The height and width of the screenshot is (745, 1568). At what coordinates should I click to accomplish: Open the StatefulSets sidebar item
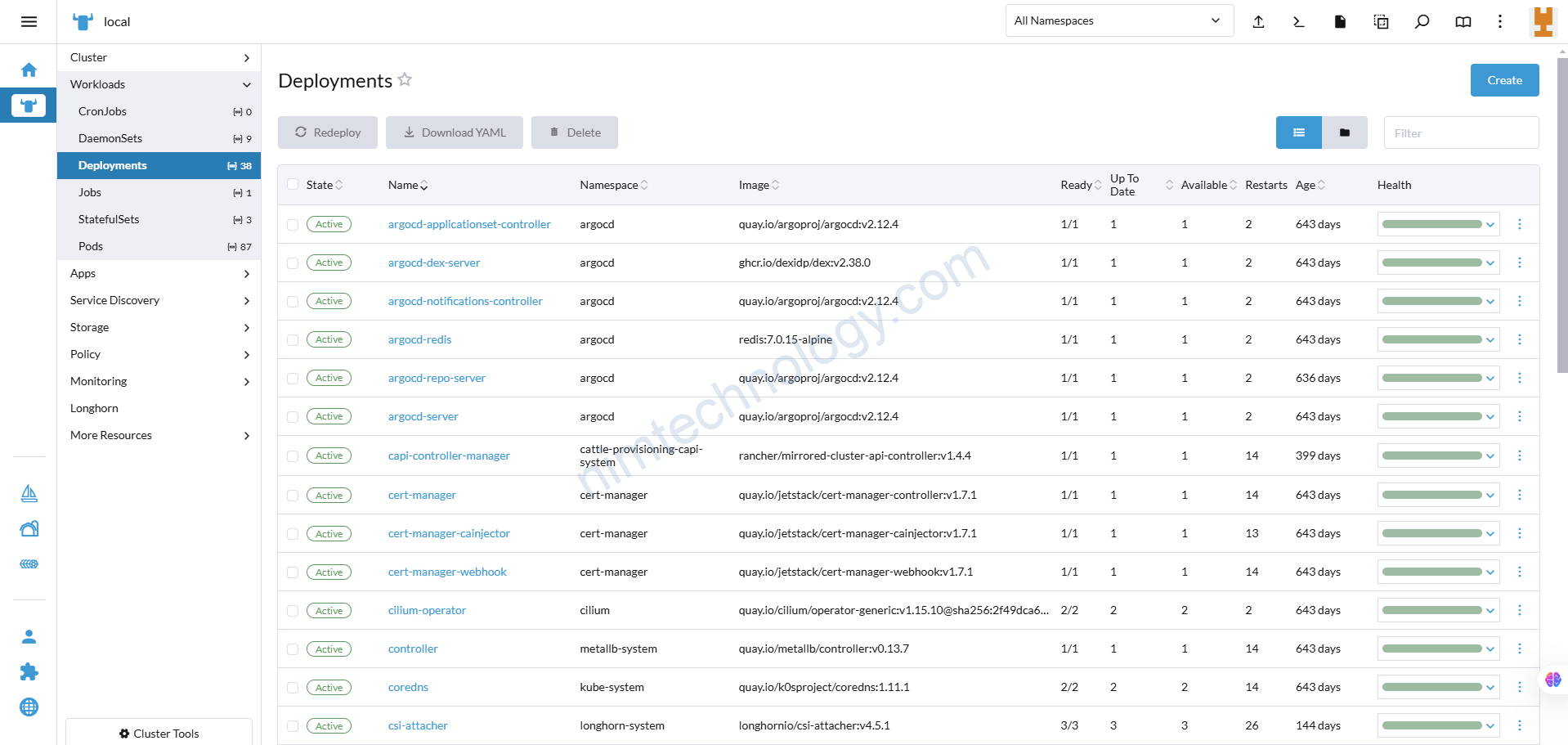(109, 219)
